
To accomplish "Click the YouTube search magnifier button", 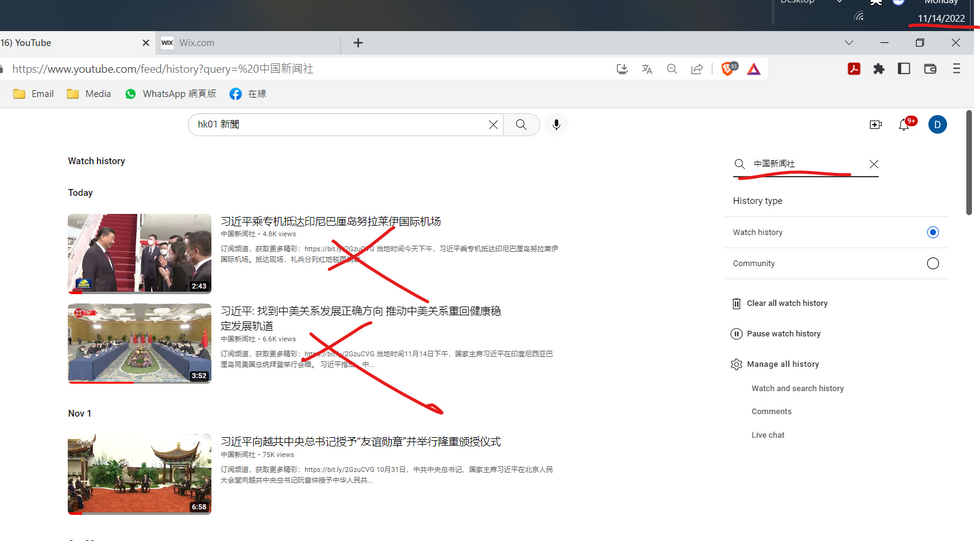I will coord(521,124).
